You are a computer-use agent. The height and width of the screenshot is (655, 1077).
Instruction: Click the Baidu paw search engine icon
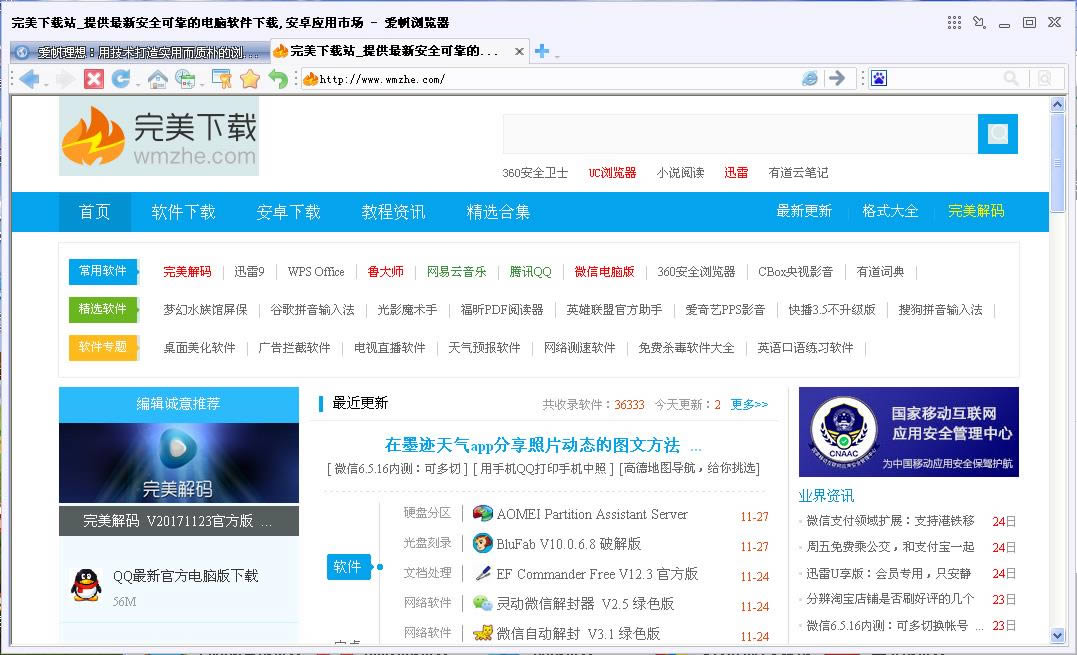[879, 78]
